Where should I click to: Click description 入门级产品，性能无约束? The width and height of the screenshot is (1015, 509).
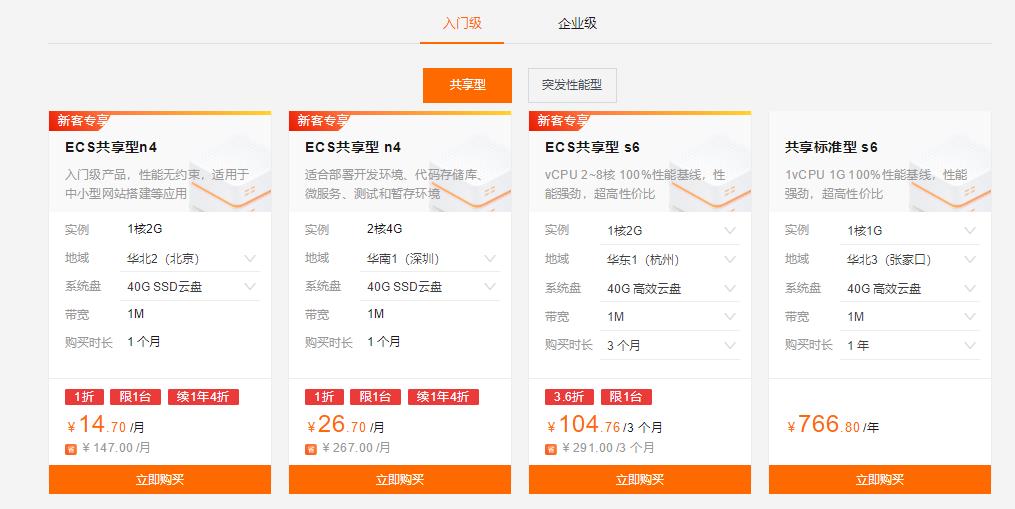point(157,184)
